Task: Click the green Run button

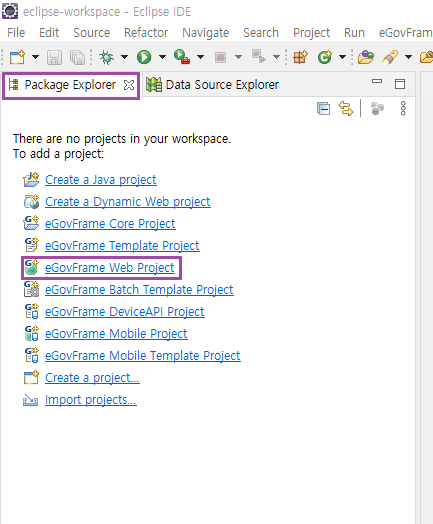Action: coord(144,57)
